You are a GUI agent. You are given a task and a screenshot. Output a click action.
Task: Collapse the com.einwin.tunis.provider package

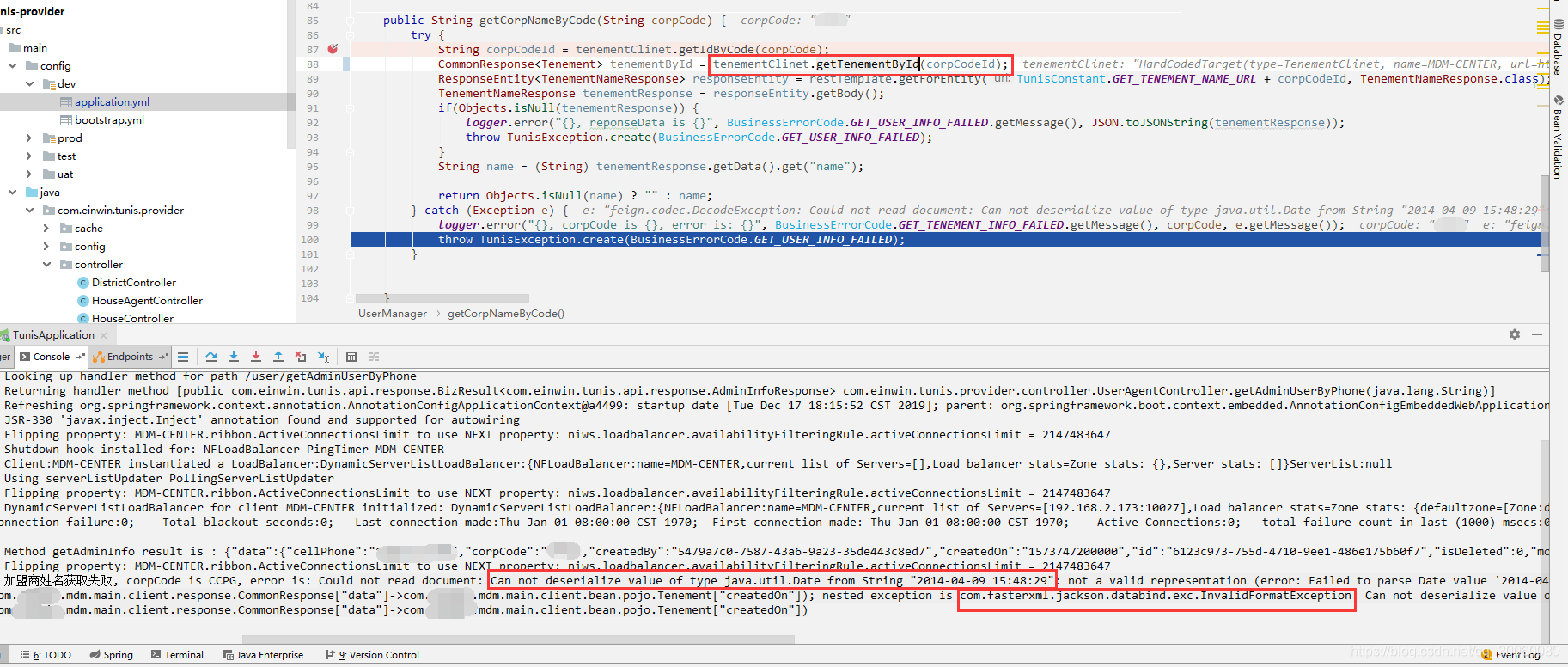pyautogui.click(x=29, y=211)
